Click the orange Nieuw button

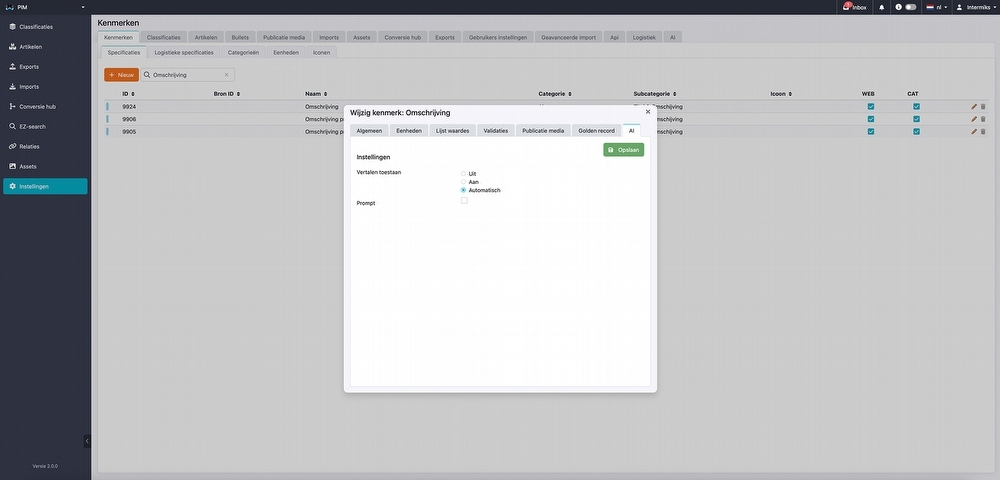tap(121, 74)
